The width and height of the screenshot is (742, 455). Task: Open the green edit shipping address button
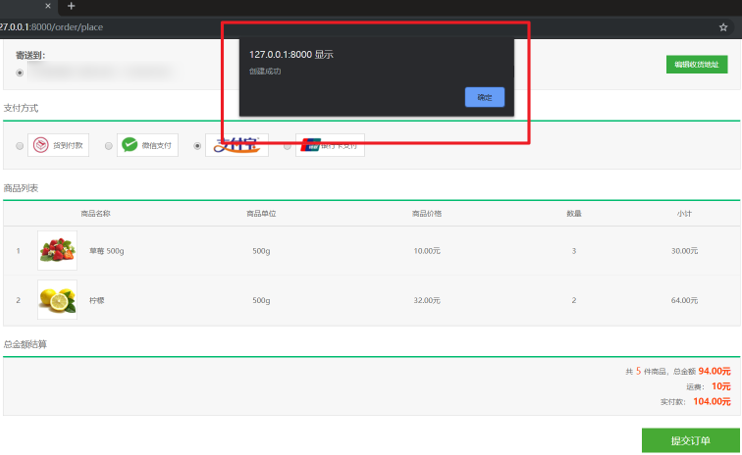[697, 64]
